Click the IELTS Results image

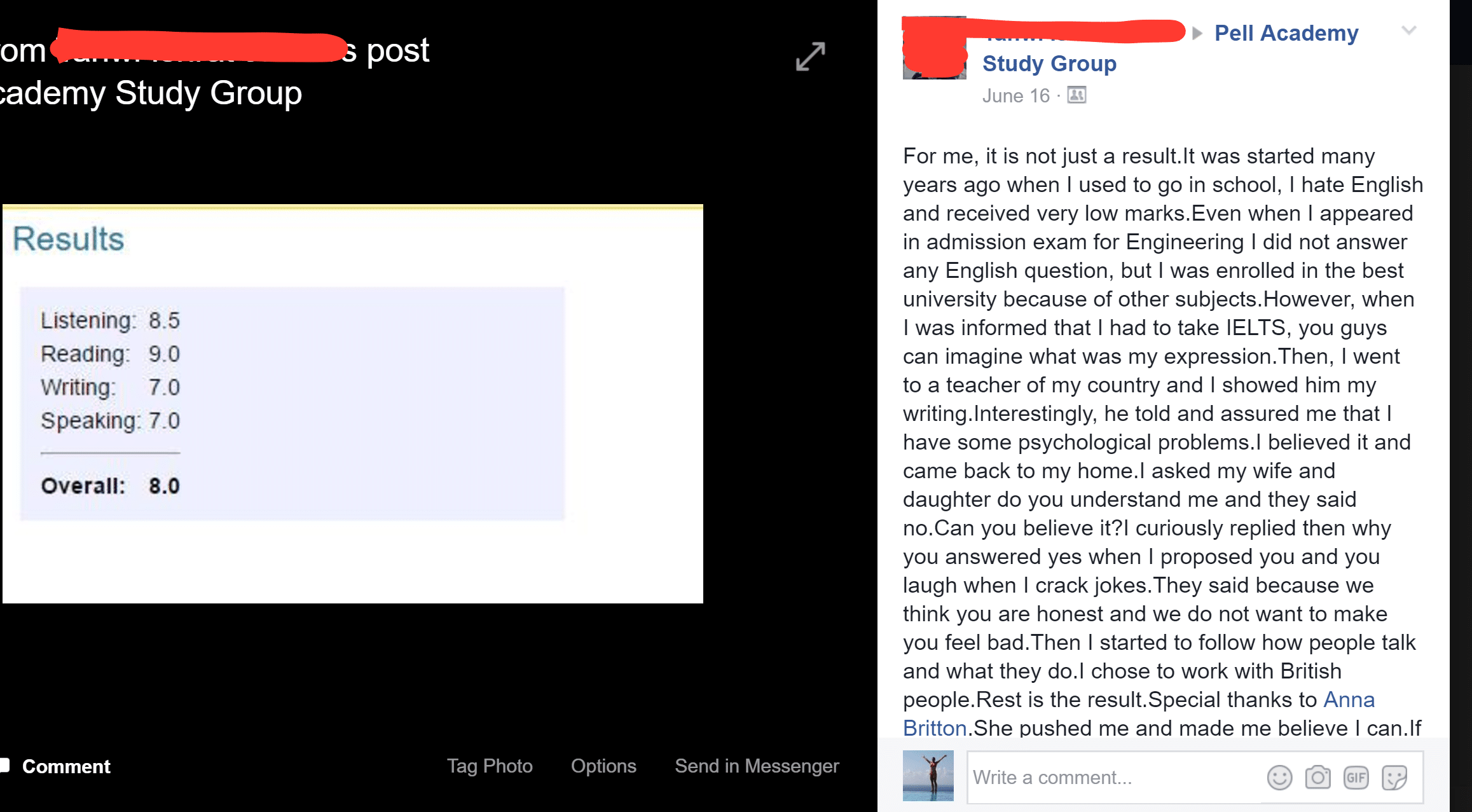(353, 404)
